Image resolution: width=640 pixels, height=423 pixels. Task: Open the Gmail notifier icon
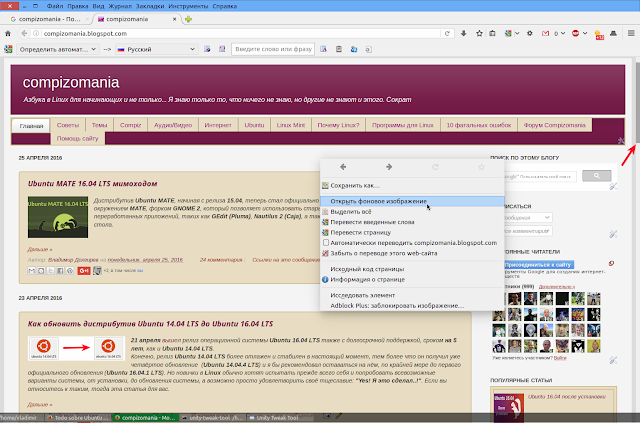click(x=545, y=33)
